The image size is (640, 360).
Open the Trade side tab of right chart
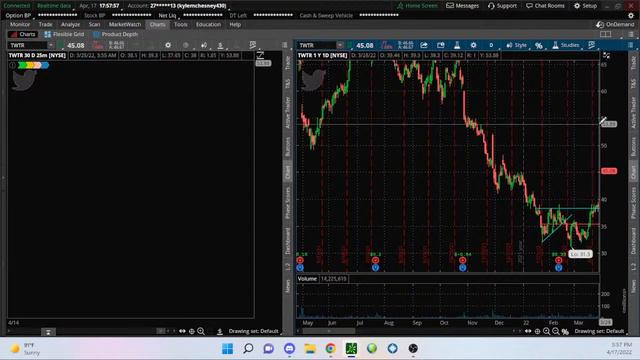pyautogui.click(x=633, y=62)
